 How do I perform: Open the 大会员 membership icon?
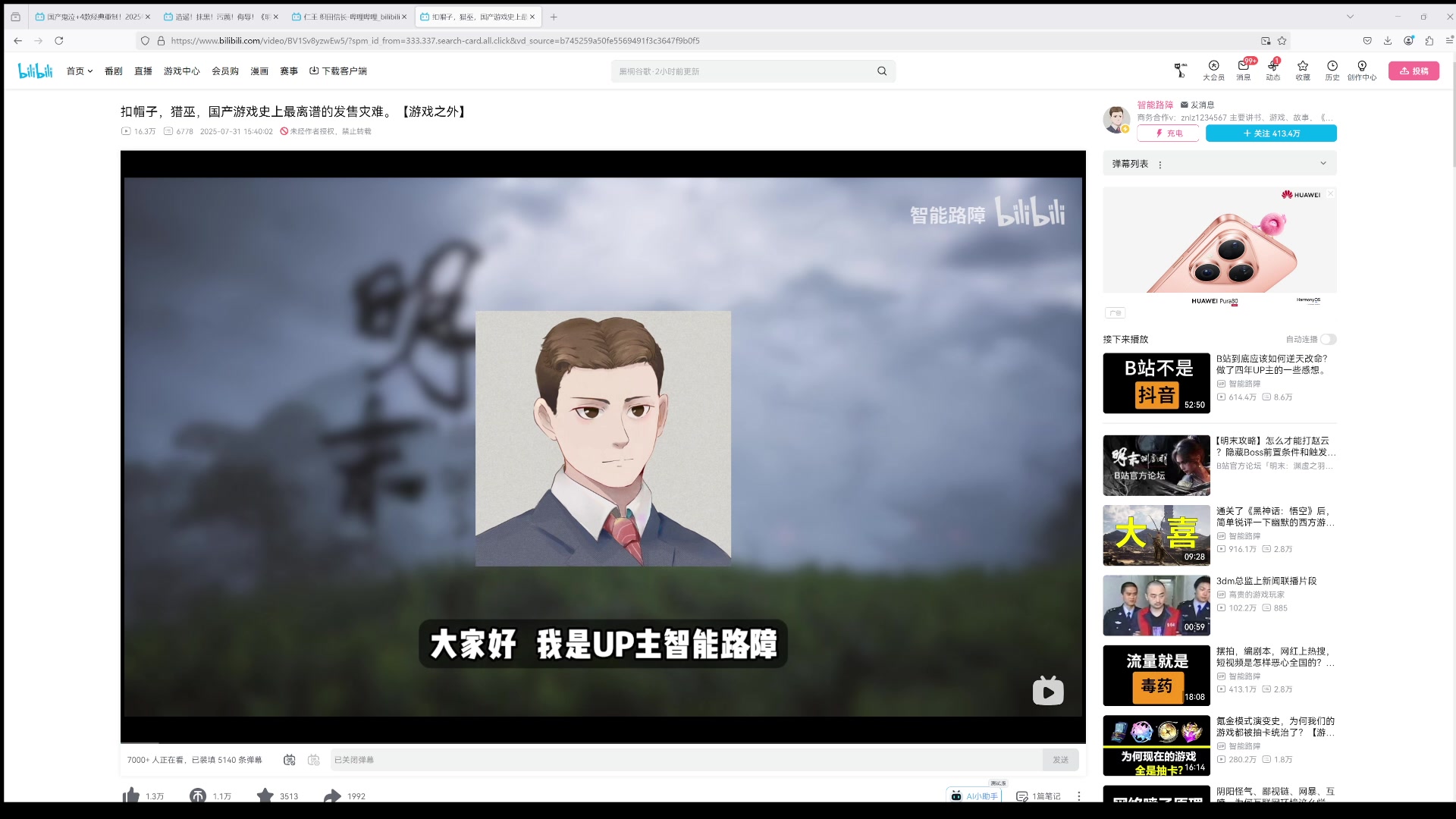pyautogui.click(x=1213, y=71)
